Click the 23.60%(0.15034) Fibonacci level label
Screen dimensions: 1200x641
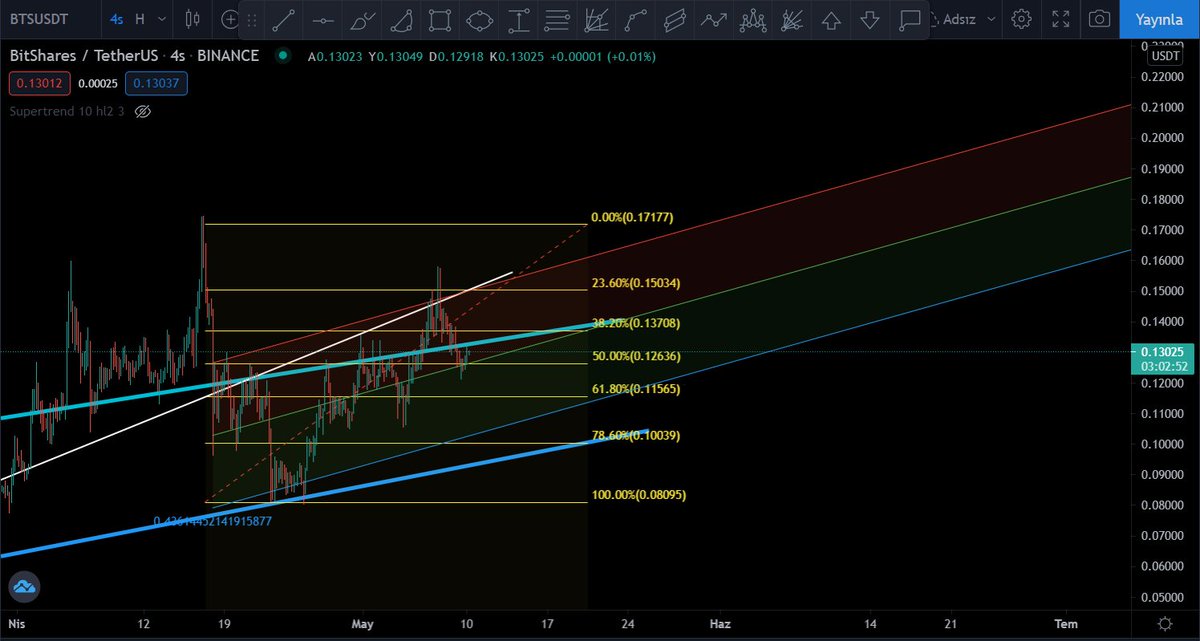point(636,283)
